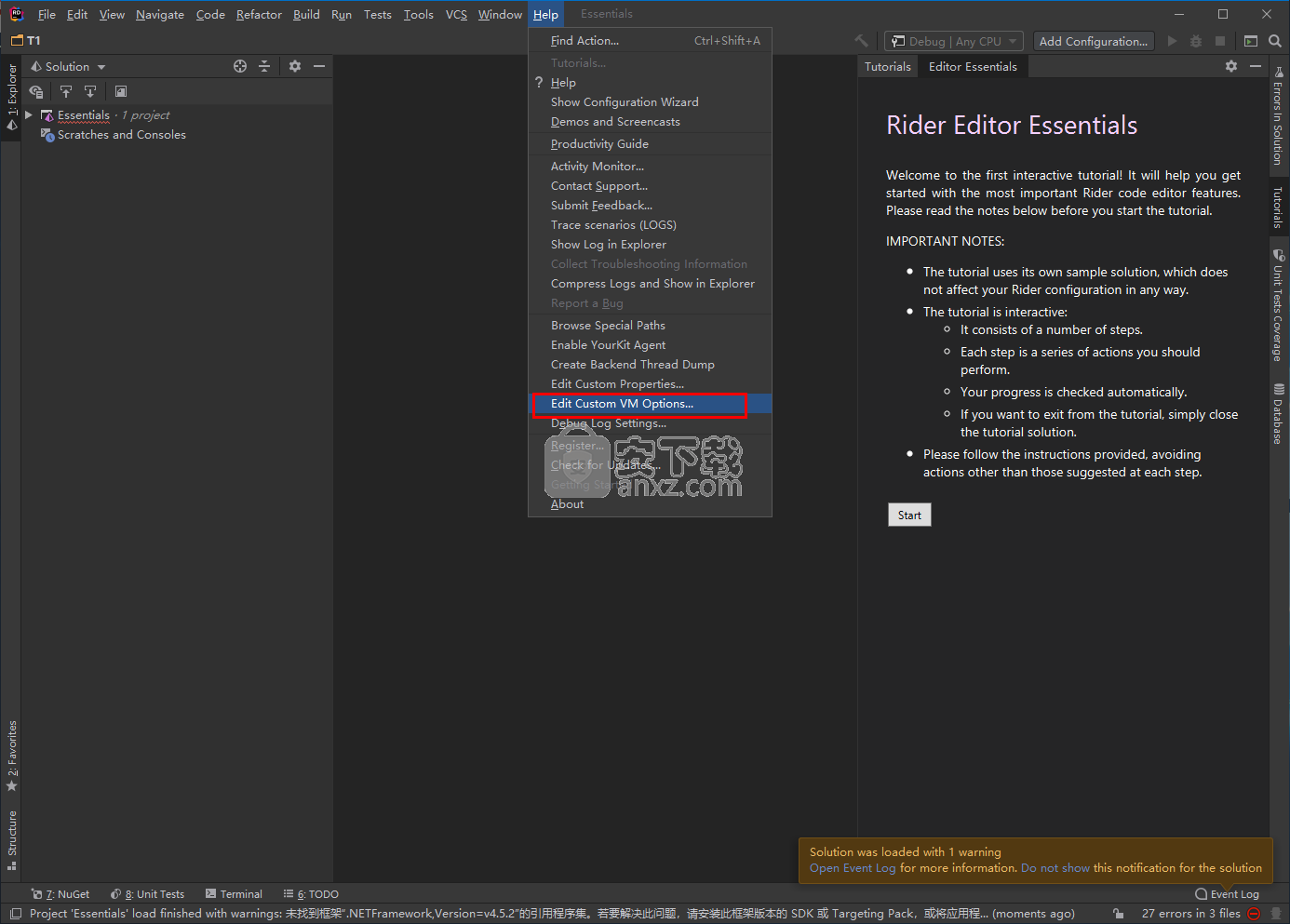Open the Unit Tests tool window

(x=147, y=894)
